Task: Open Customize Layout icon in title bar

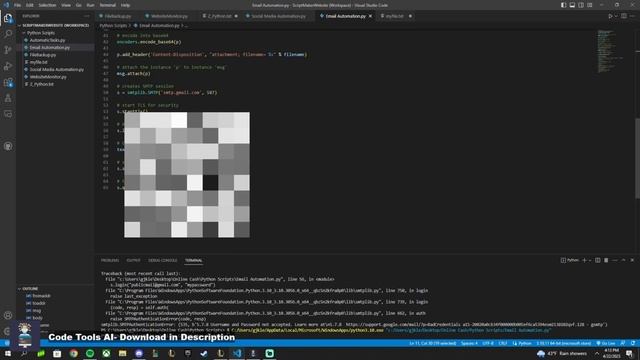Action: 590,5
